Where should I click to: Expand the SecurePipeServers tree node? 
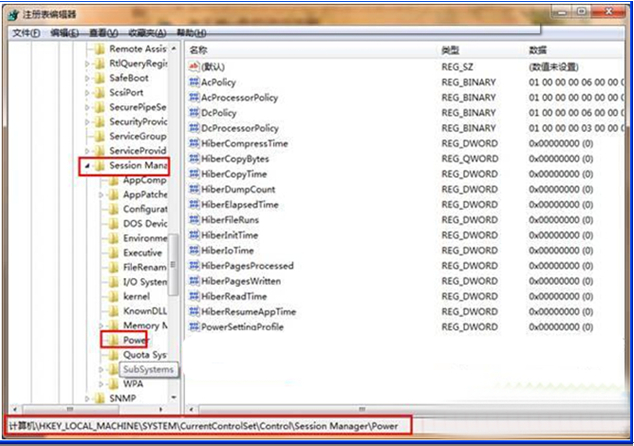tap(87, 107)
